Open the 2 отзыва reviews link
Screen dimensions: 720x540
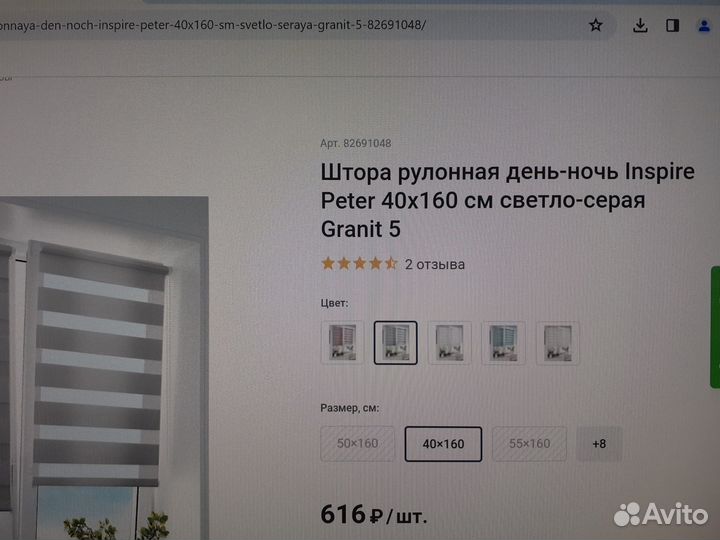(435, 264)
